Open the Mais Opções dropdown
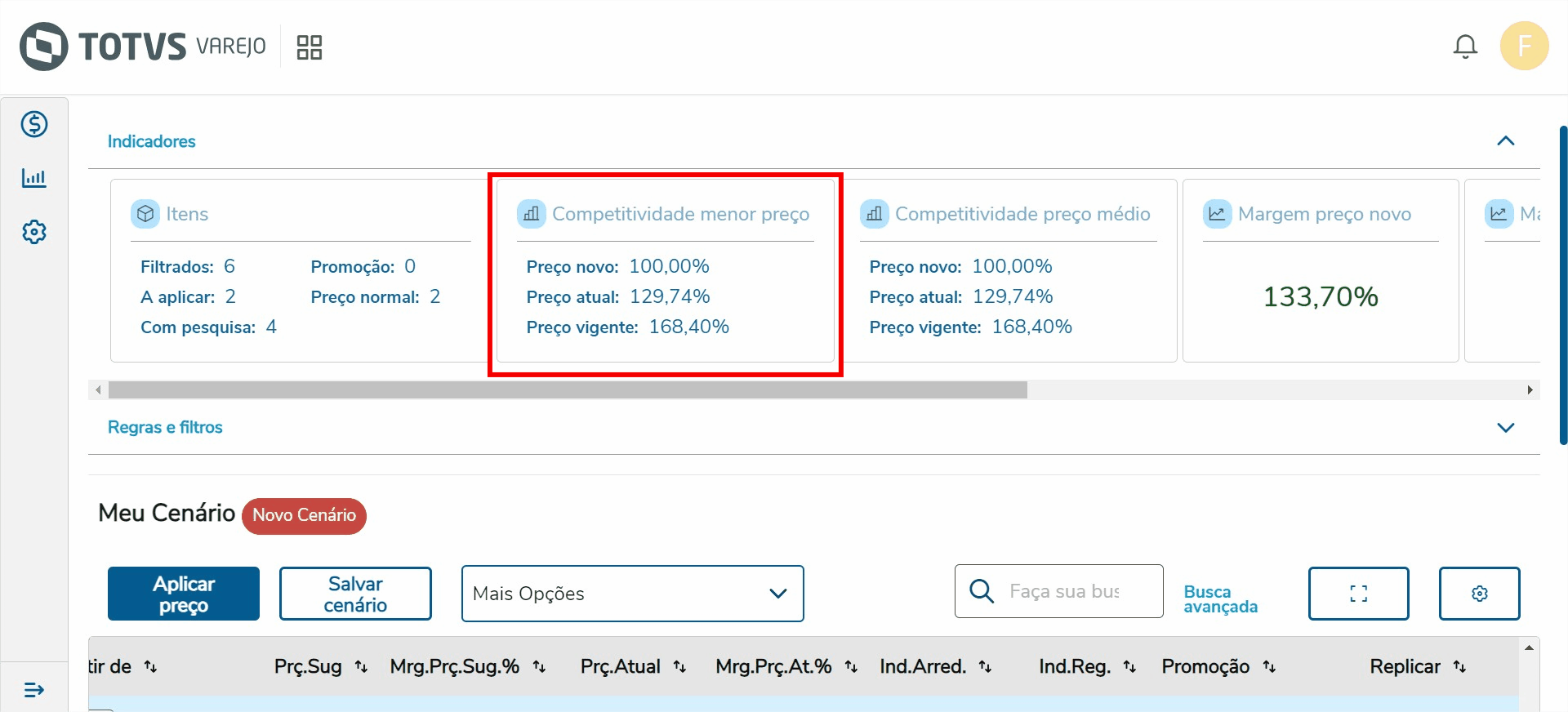Image resolution: width=1568 pixels, height=712 pixels. click(632, 594)
